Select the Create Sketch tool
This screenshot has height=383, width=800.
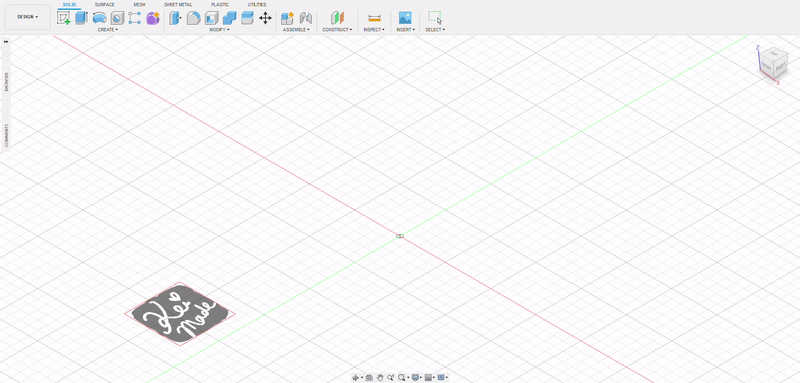[64, 18]
